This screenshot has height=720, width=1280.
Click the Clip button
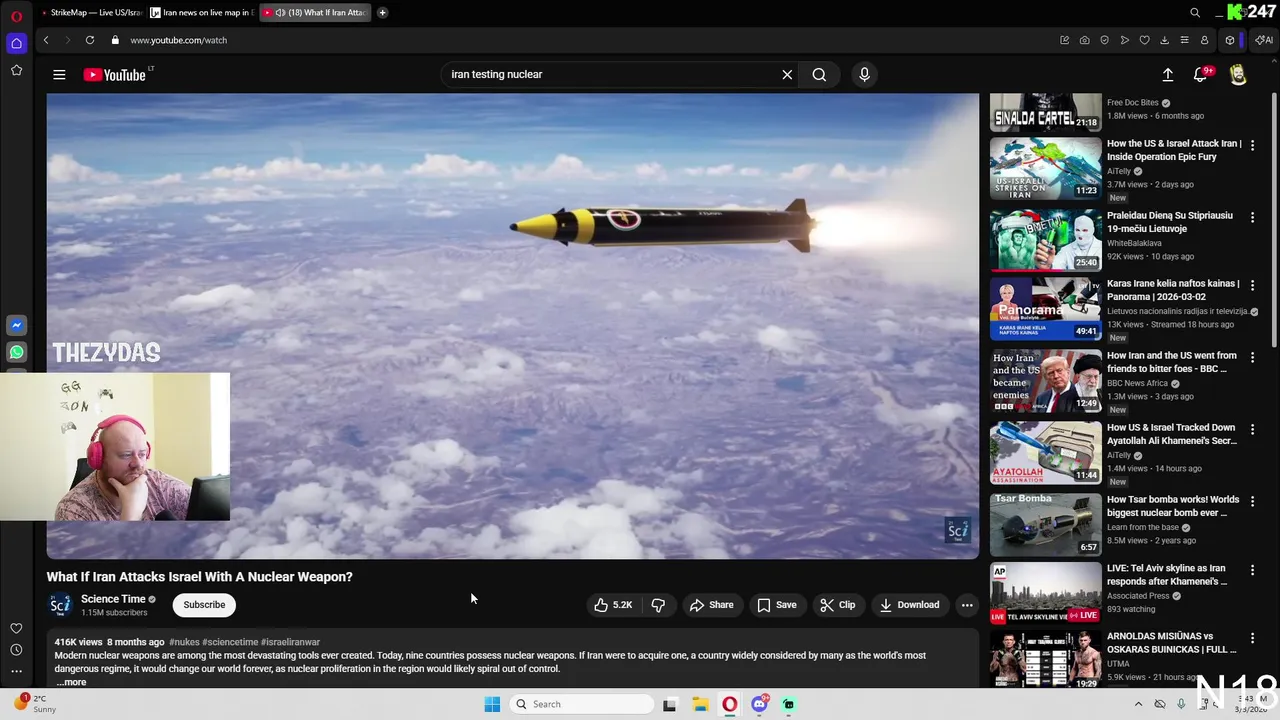(837, 605)
